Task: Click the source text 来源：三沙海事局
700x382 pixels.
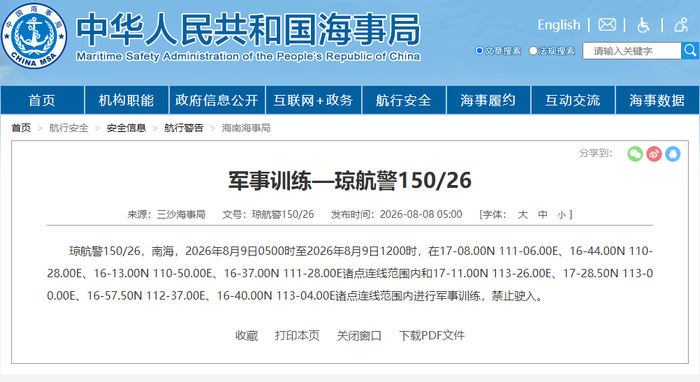Action: pyautogui.click(x=166, y=215)
